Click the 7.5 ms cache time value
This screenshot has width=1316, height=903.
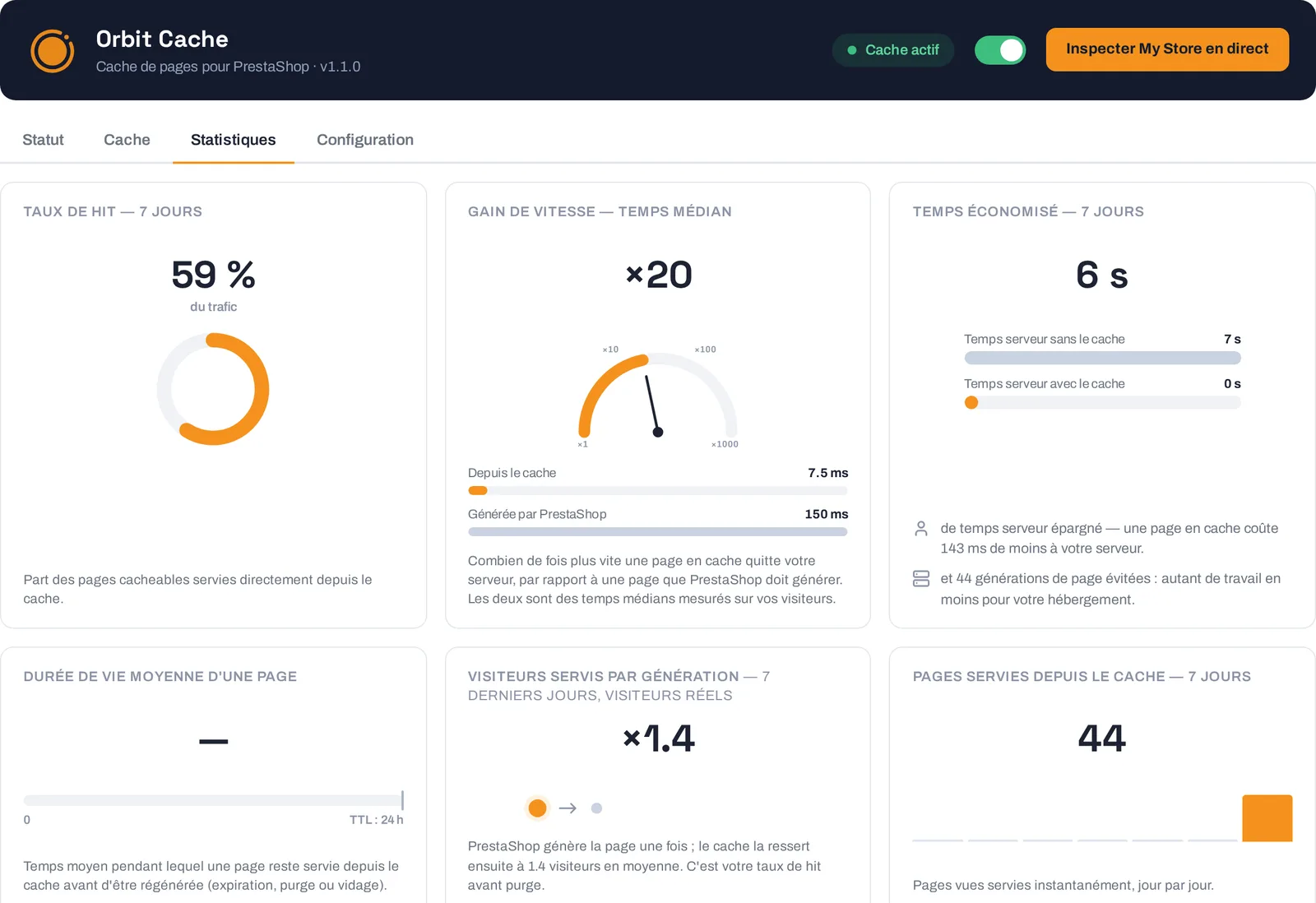[x=827, y=473]
